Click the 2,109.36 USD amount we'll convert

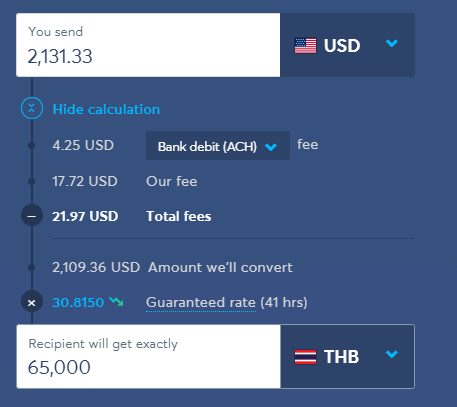96,267
